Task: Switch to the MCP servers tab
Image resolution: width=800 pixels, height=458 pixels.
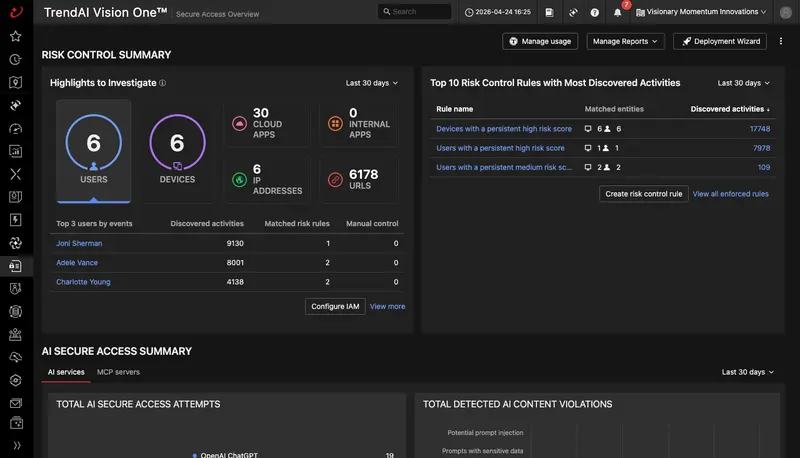Action: (x=118, y=372)
